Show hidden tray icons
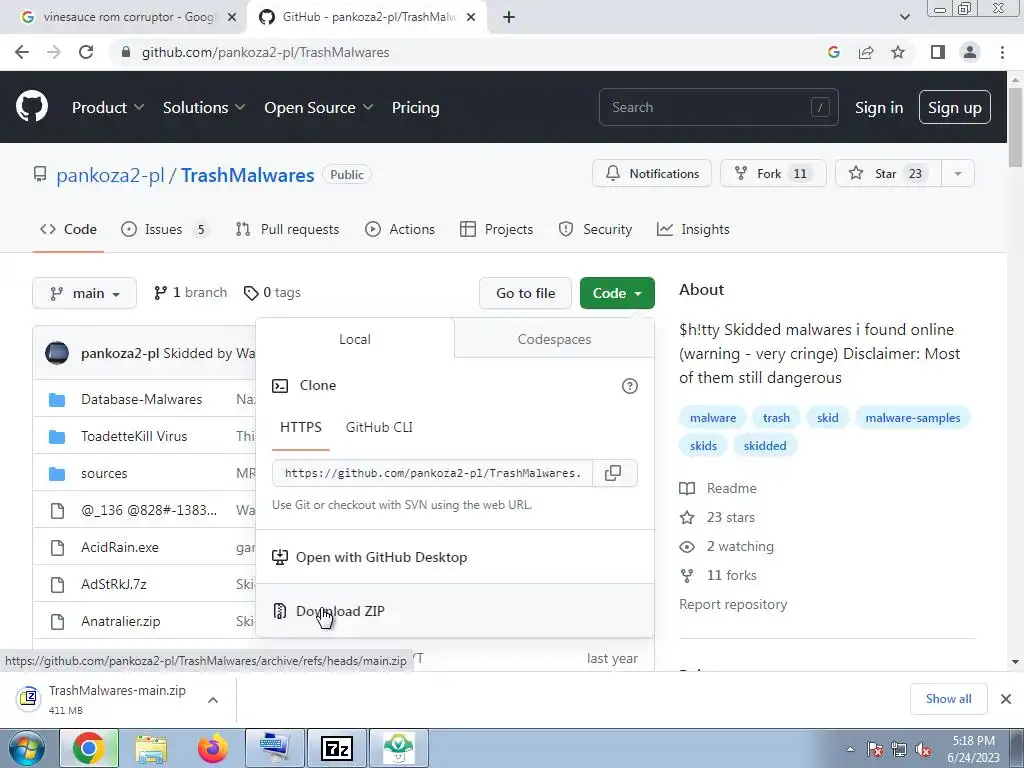The height and width of the screenshot is (768, 1024). (850, 750)
